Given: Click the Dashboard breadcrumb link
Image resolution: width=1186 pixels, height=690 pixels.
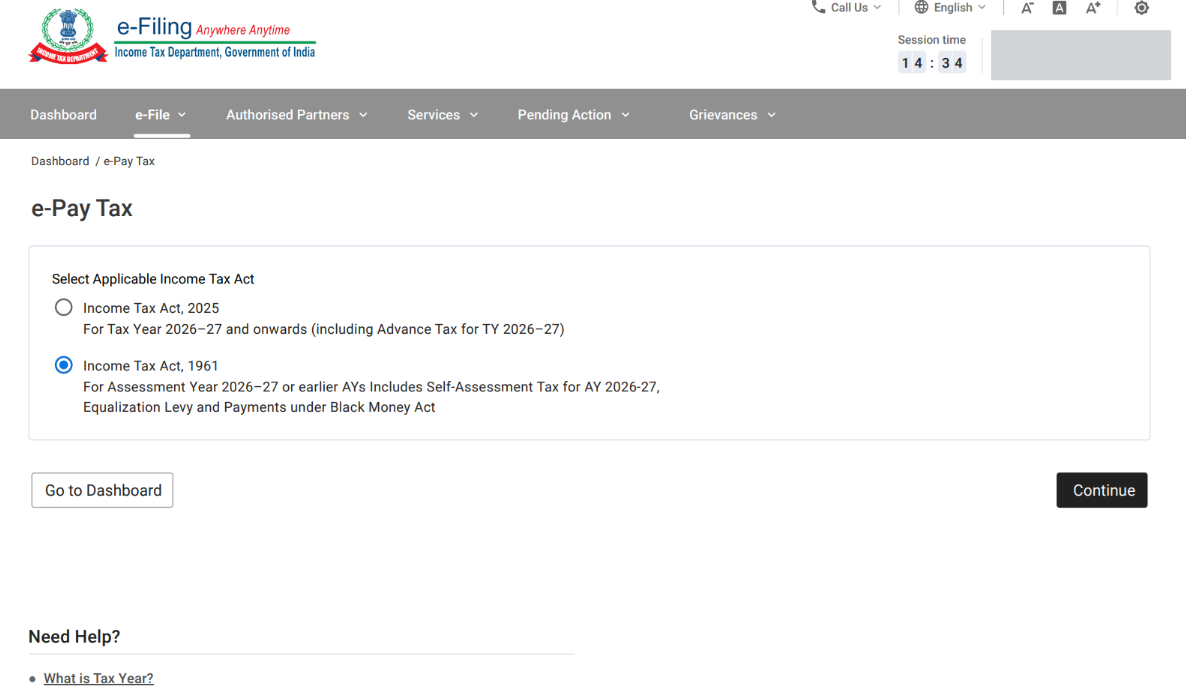Looking at the screenshot, I should [x=60, y=161].
